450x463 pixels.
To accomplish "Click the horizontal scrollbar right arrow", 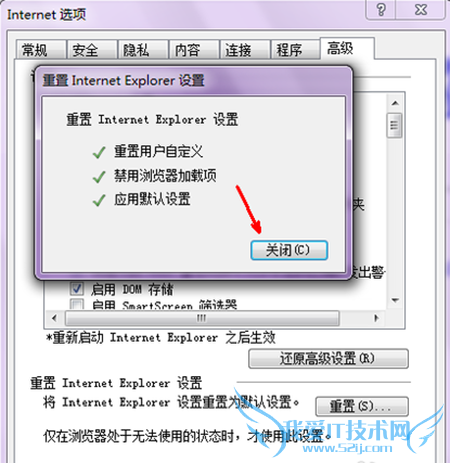I will [377, 318].
